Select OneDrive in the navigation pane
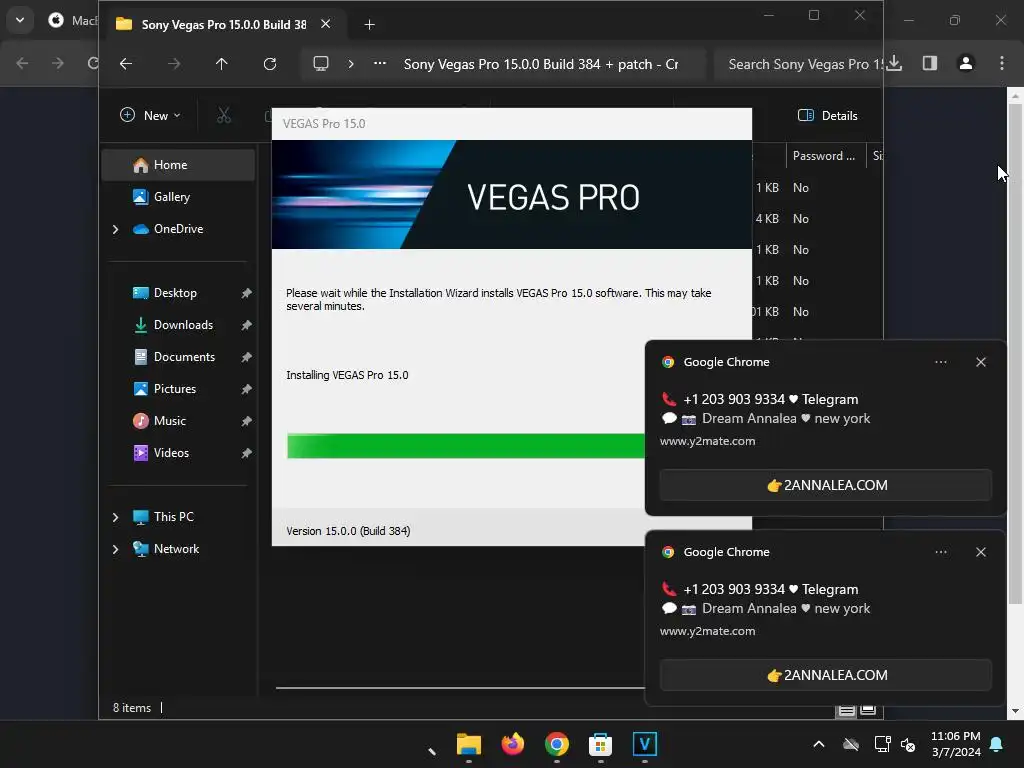The width and height of the screenshot is (1024, 768). tap(178, 229)
